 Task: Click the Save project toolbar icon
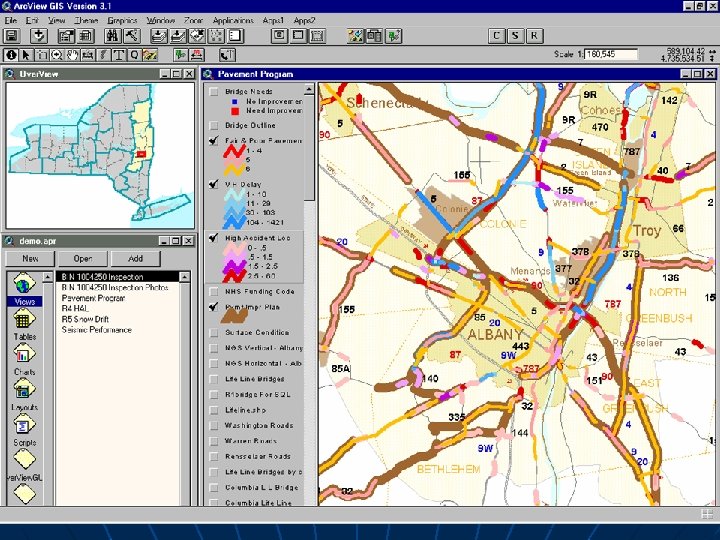click(x=12, y=36)
